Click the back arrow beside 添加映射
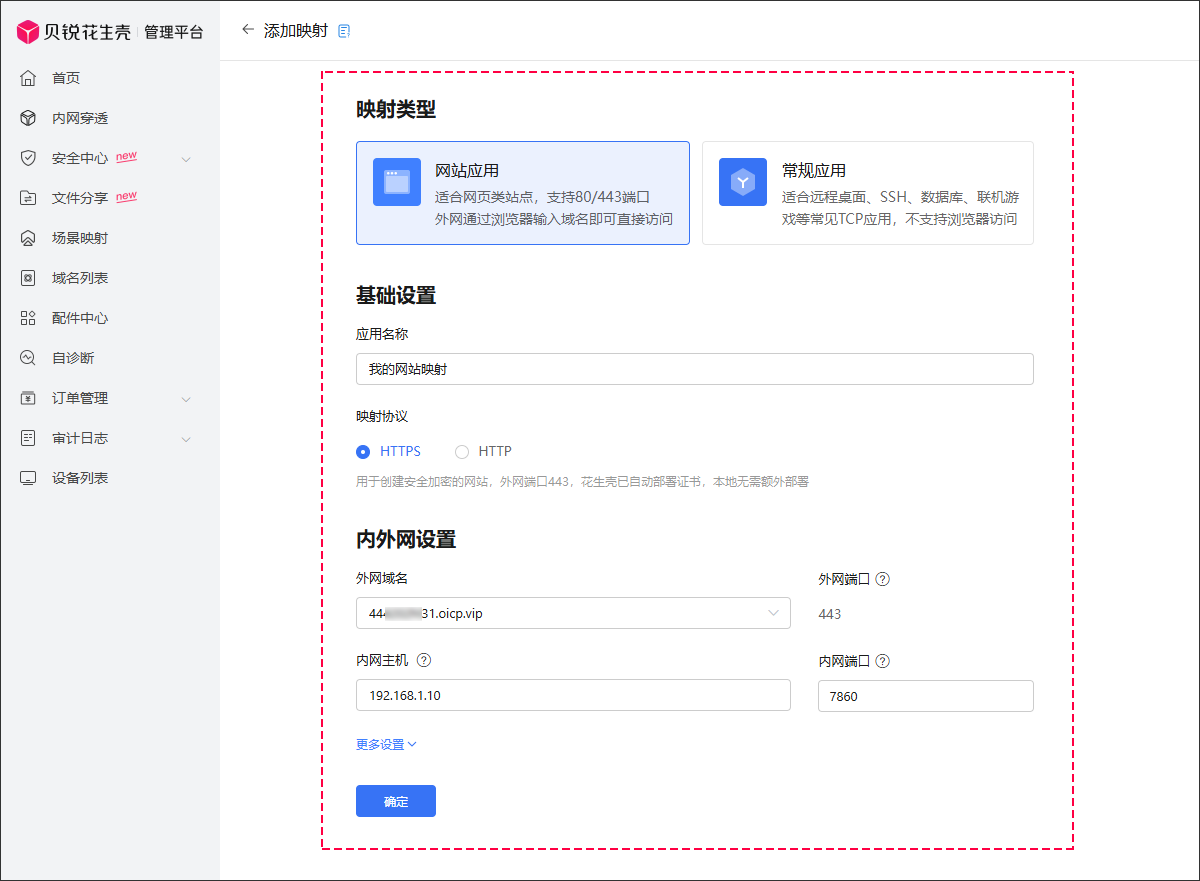1200x881 pixels. tap(248, 30)
